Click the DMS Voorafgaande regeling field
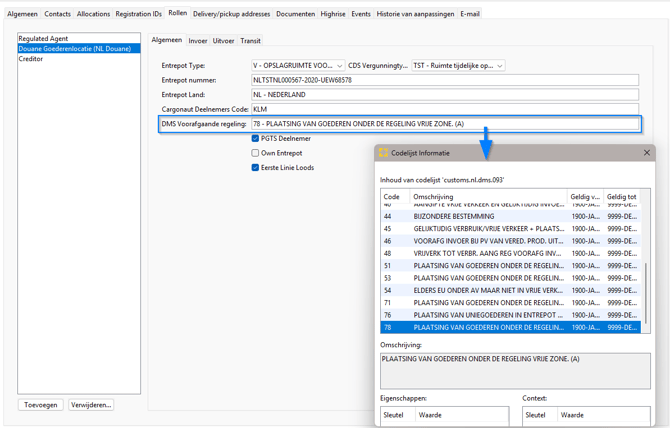The height and width of the screenshot is (428, 670). pyautogui.click(x=445, y=124)
